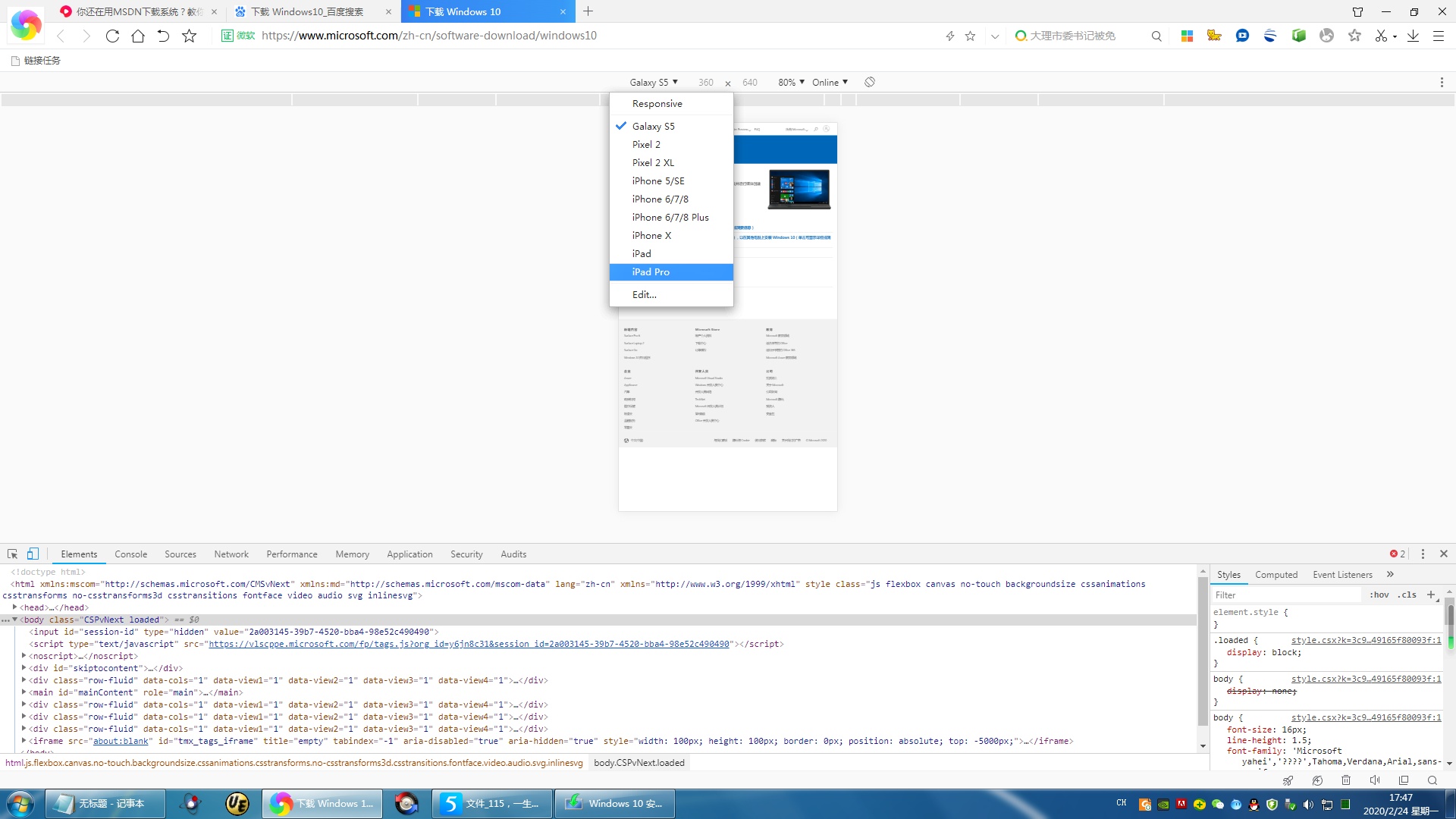Viewport: 1456px width, 819px height.
Task: Expand the head element node
Action: point(15,607)
